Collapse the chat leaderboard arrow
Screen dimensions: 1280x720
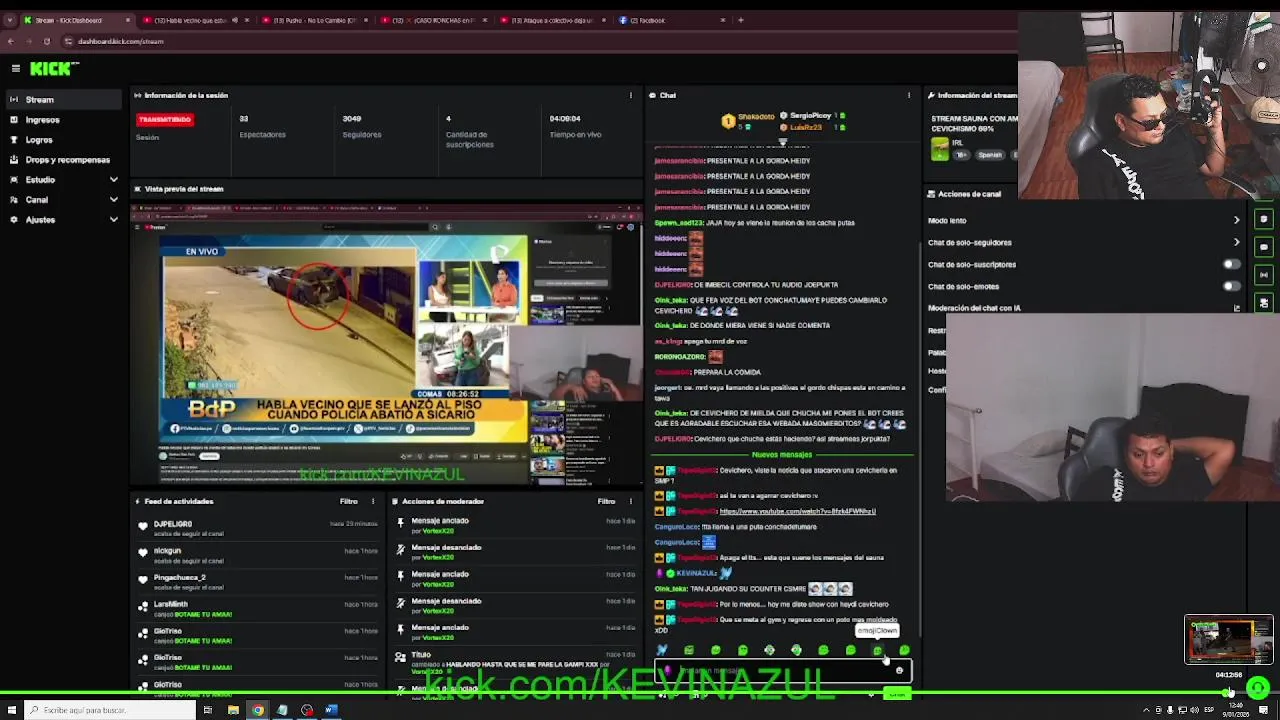783,142
